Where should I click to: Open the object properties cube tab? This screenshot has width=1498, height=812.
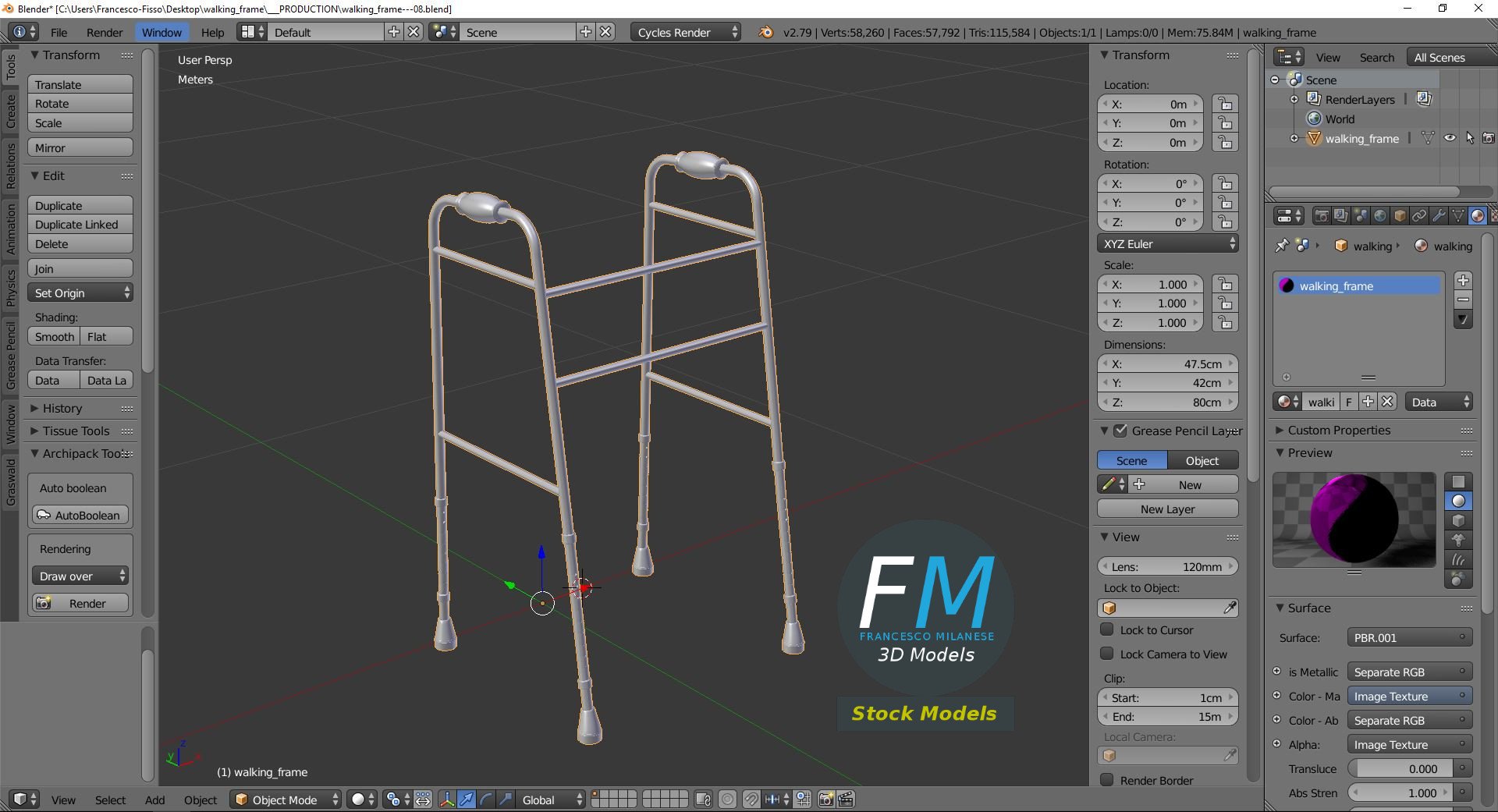1400,216
